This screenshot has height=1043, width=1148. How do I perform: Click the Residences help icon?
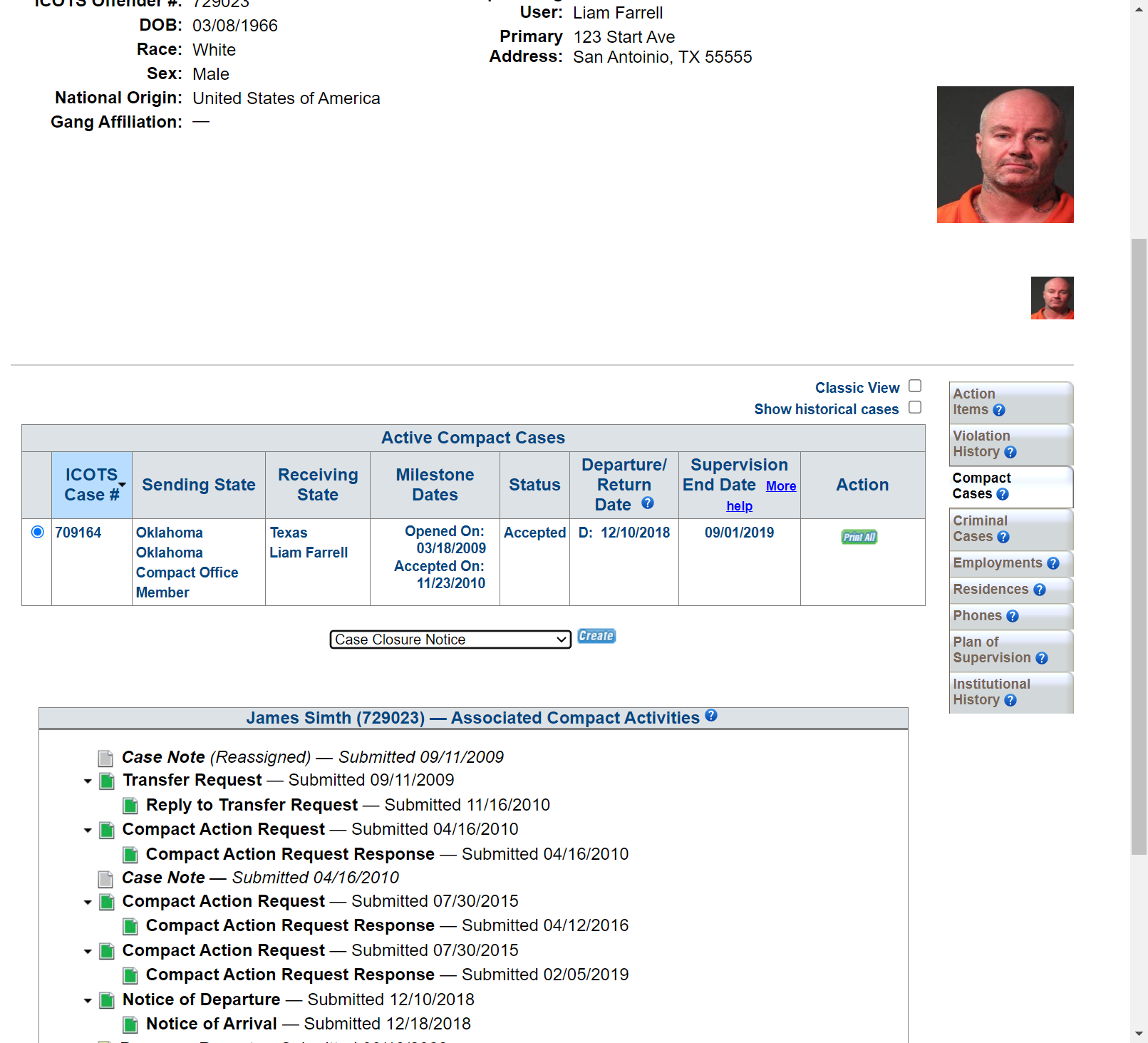pos(1040,590)
